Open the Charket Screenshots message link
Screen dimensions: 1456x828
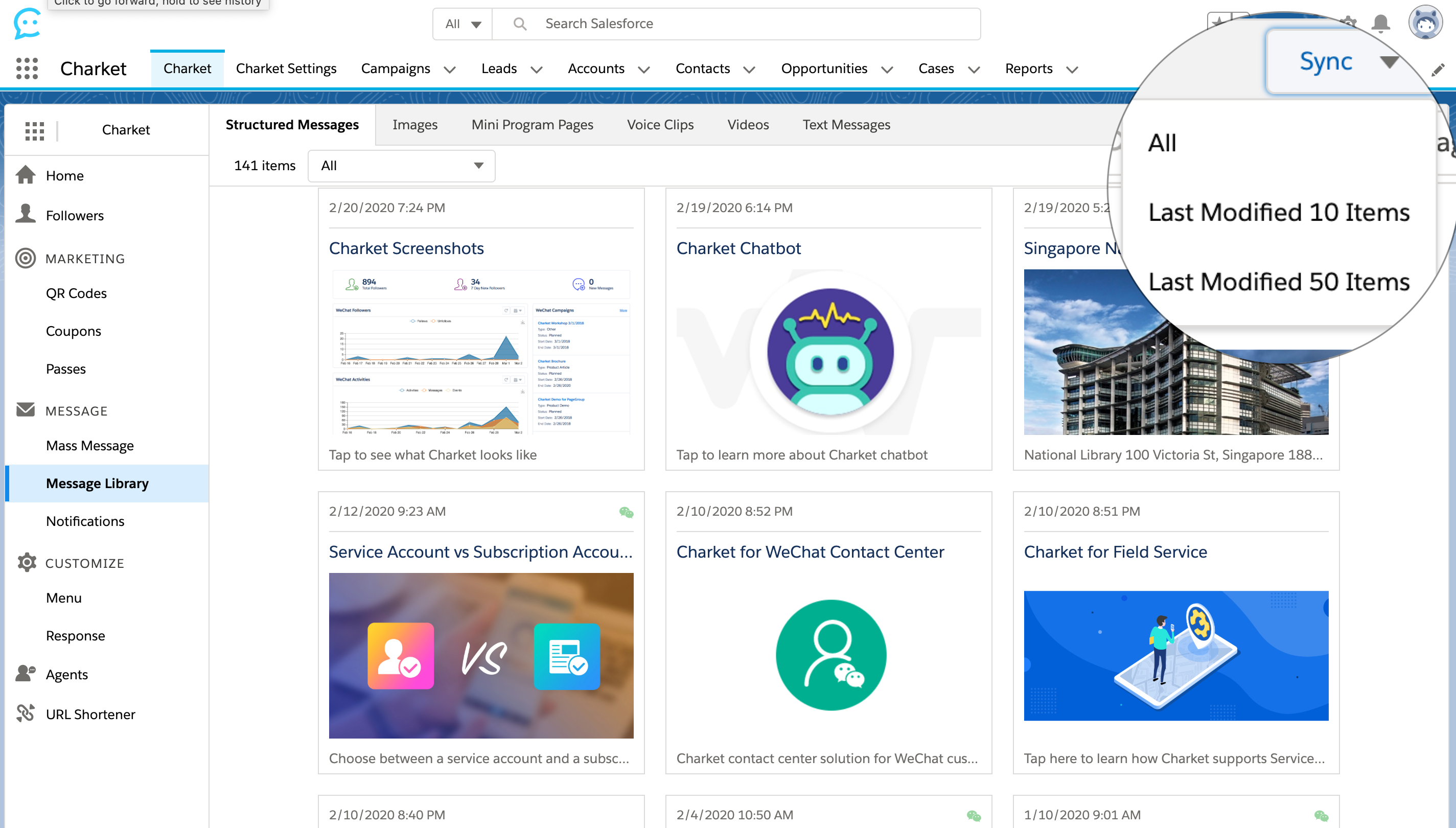point(406,248)
